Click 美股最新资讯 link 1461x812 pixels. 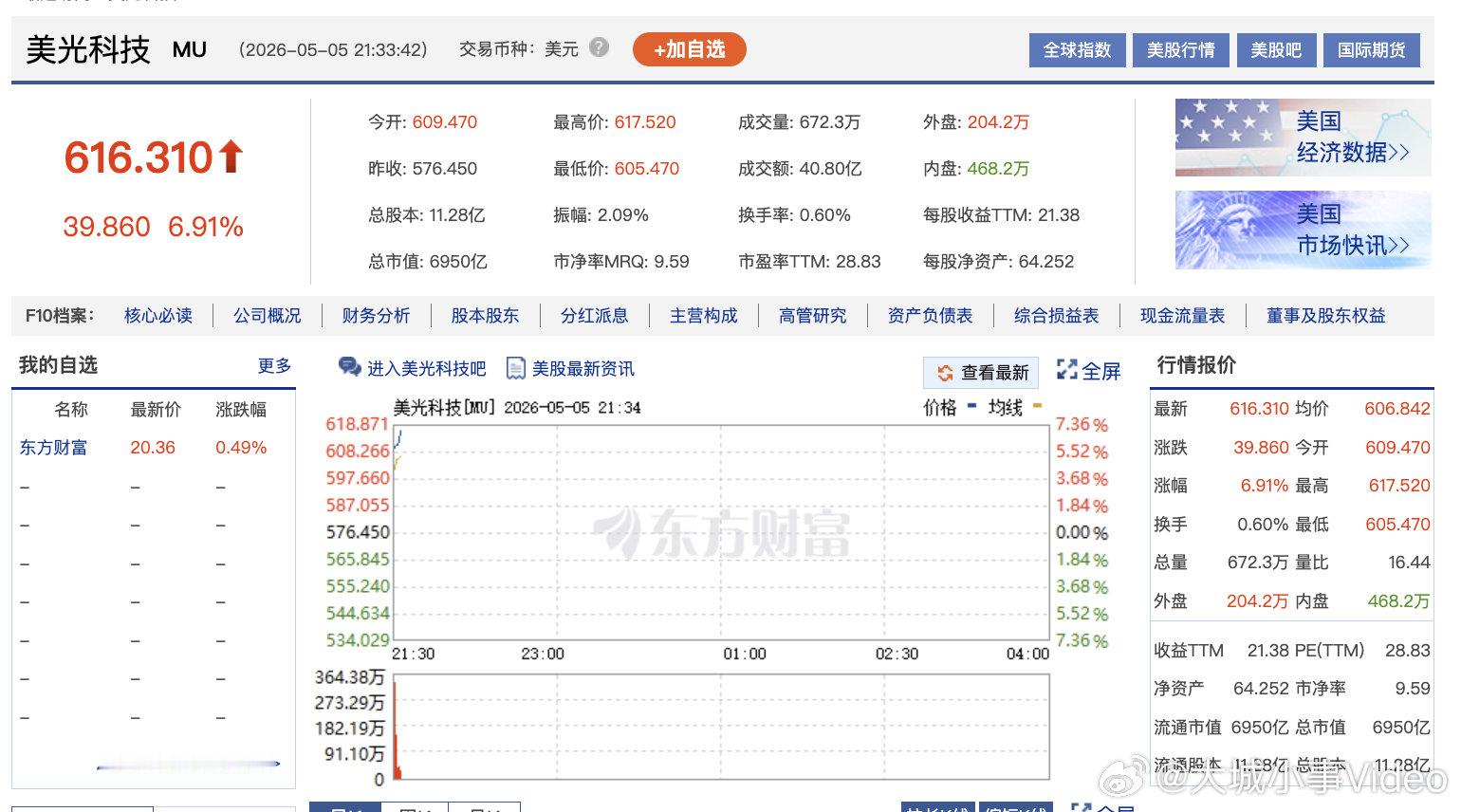(x=583, y=368)
